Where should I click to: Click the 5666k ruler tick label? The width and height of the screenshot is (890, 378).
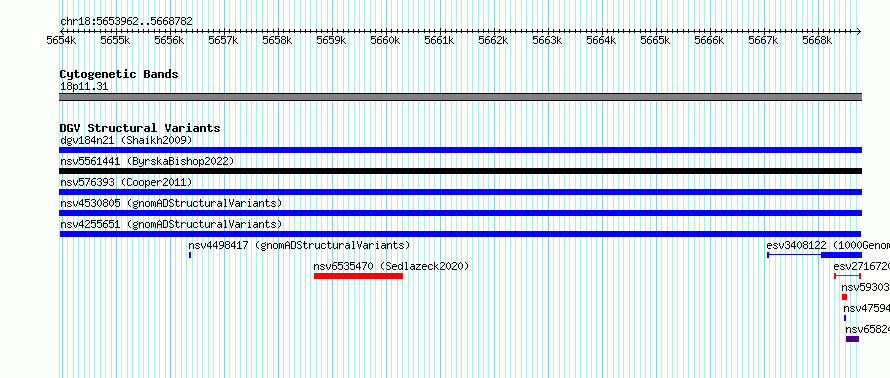pyautogui.click(x=710, y=41)
